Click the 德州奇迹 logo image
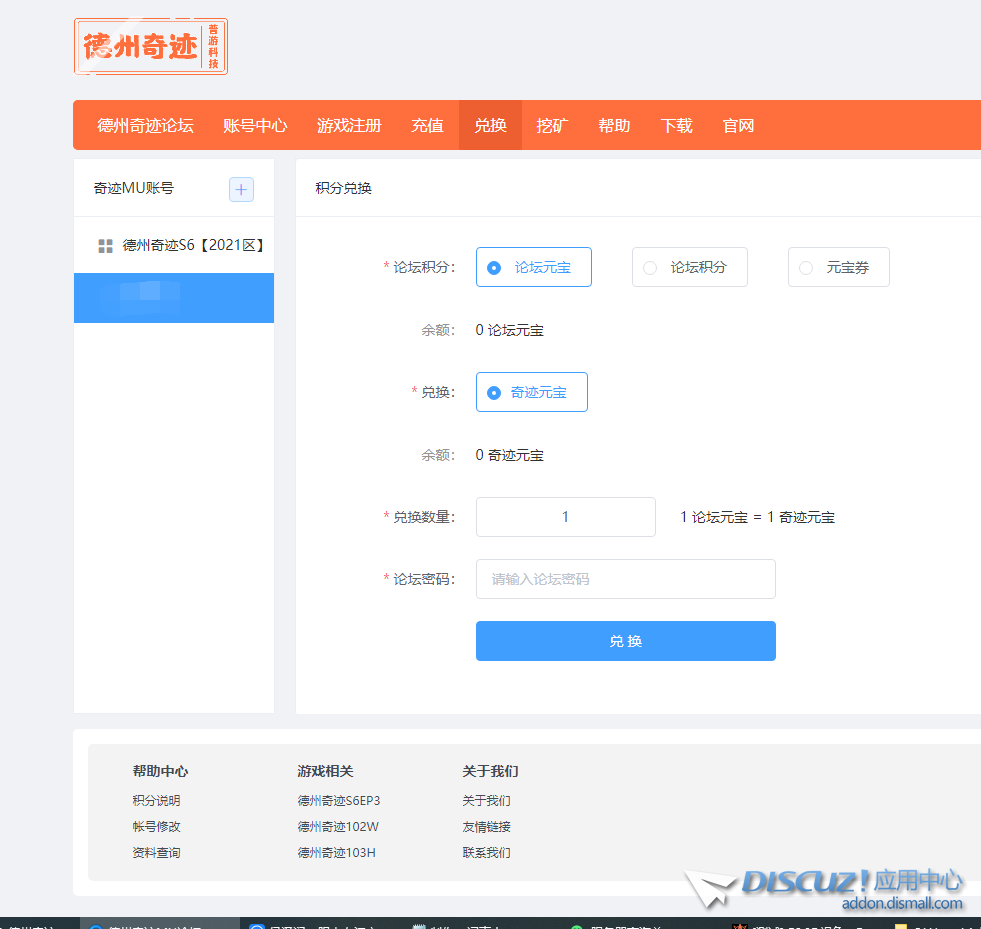The height and width of the screenshot is (929, 981). (151, 47)
